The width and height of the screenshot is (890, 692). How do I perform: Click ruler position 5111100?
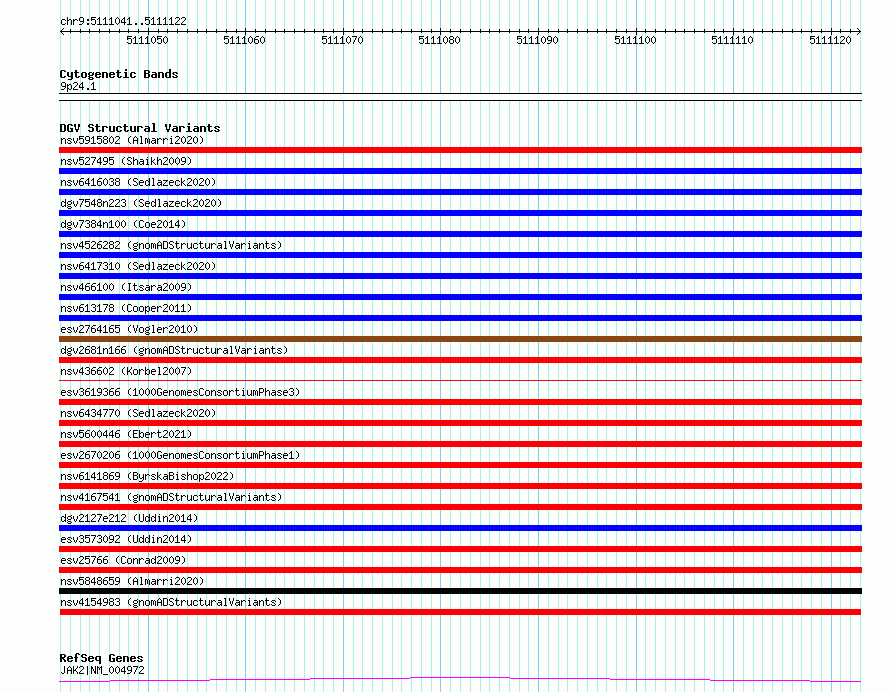(x=635, y=40)
